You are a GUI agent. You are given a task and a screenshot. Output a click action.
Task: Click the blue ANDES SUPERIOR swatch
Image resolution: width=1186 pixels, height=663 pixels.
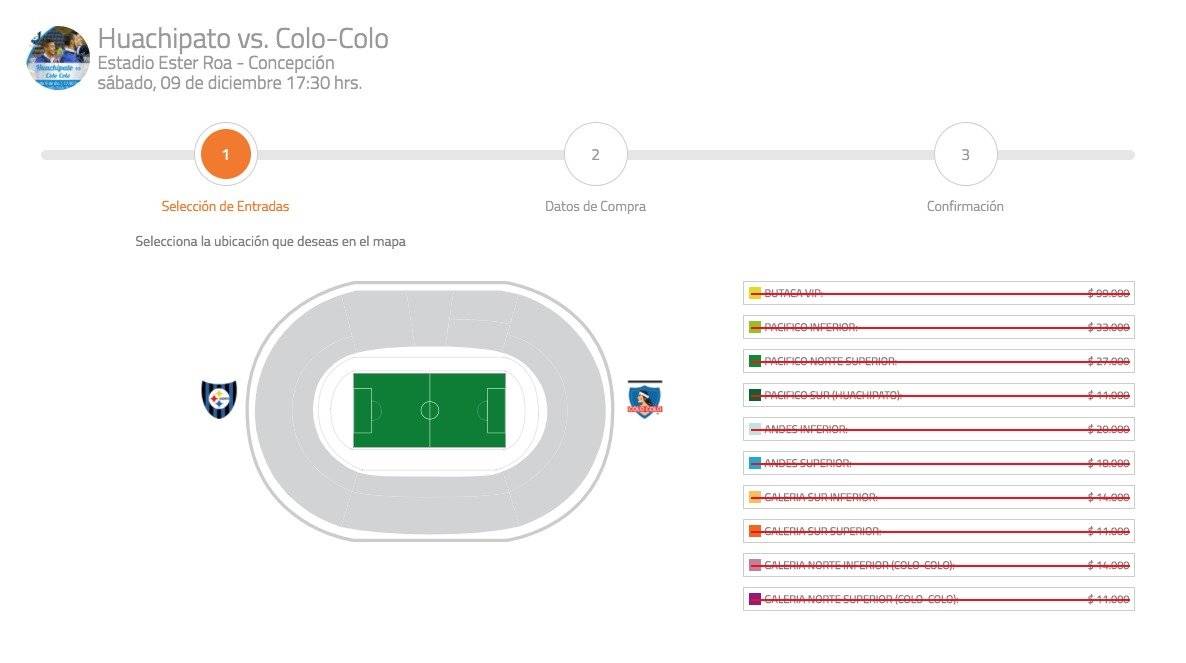click(x=755, y=463)
